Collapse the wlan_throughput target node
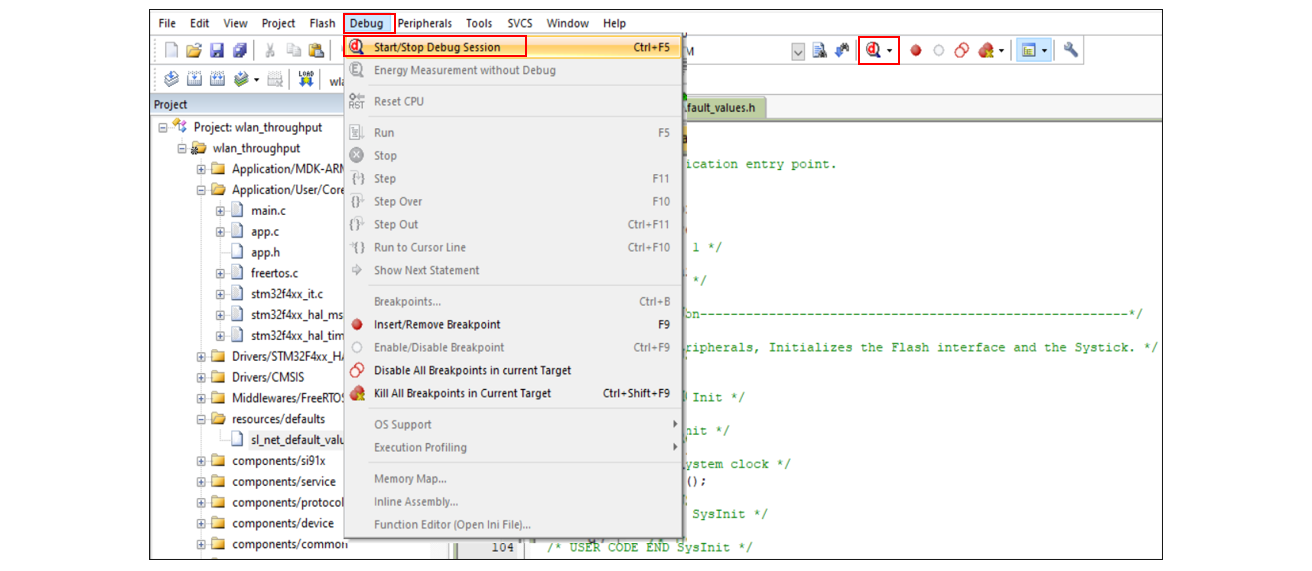 [182, 148]
